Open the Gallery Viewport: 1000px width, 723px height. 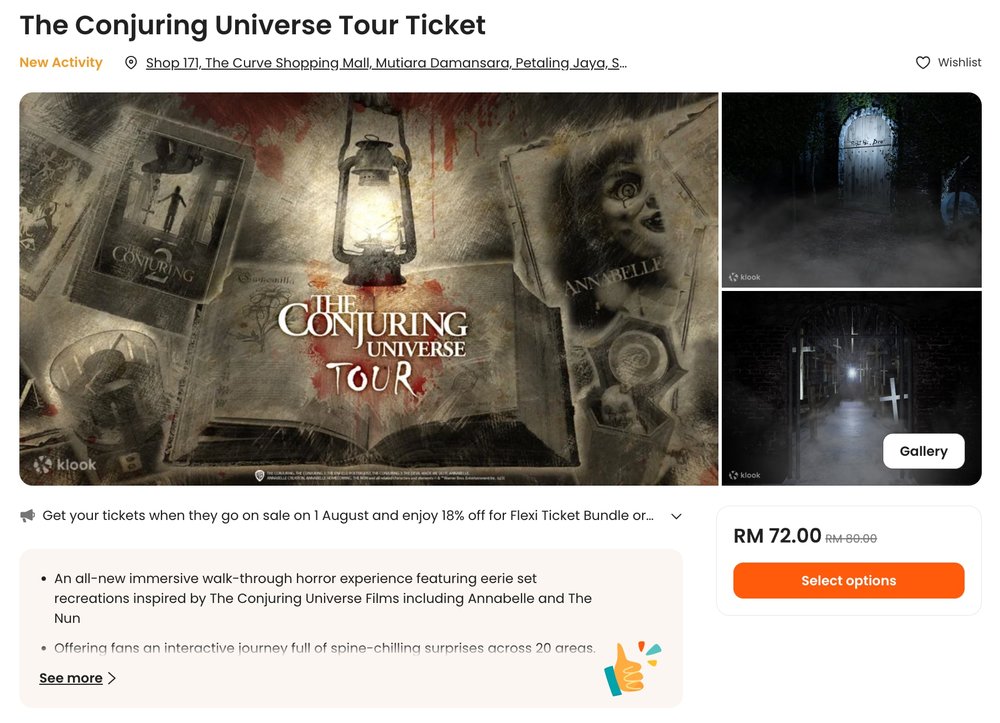coord(923,451)
